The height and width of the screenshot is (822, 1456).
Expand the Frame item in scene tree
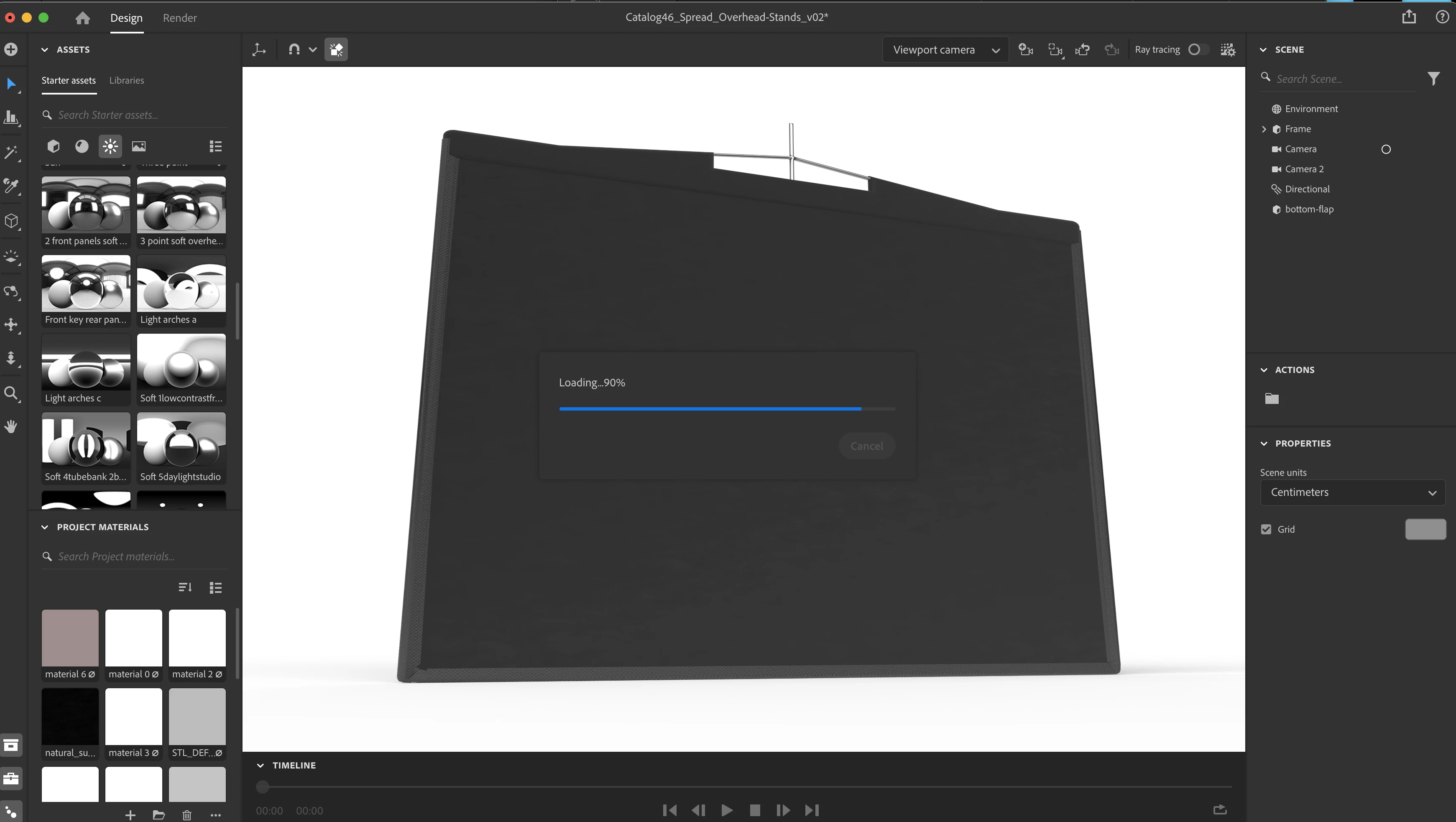pyautogui.click(x=1264, y=129)
